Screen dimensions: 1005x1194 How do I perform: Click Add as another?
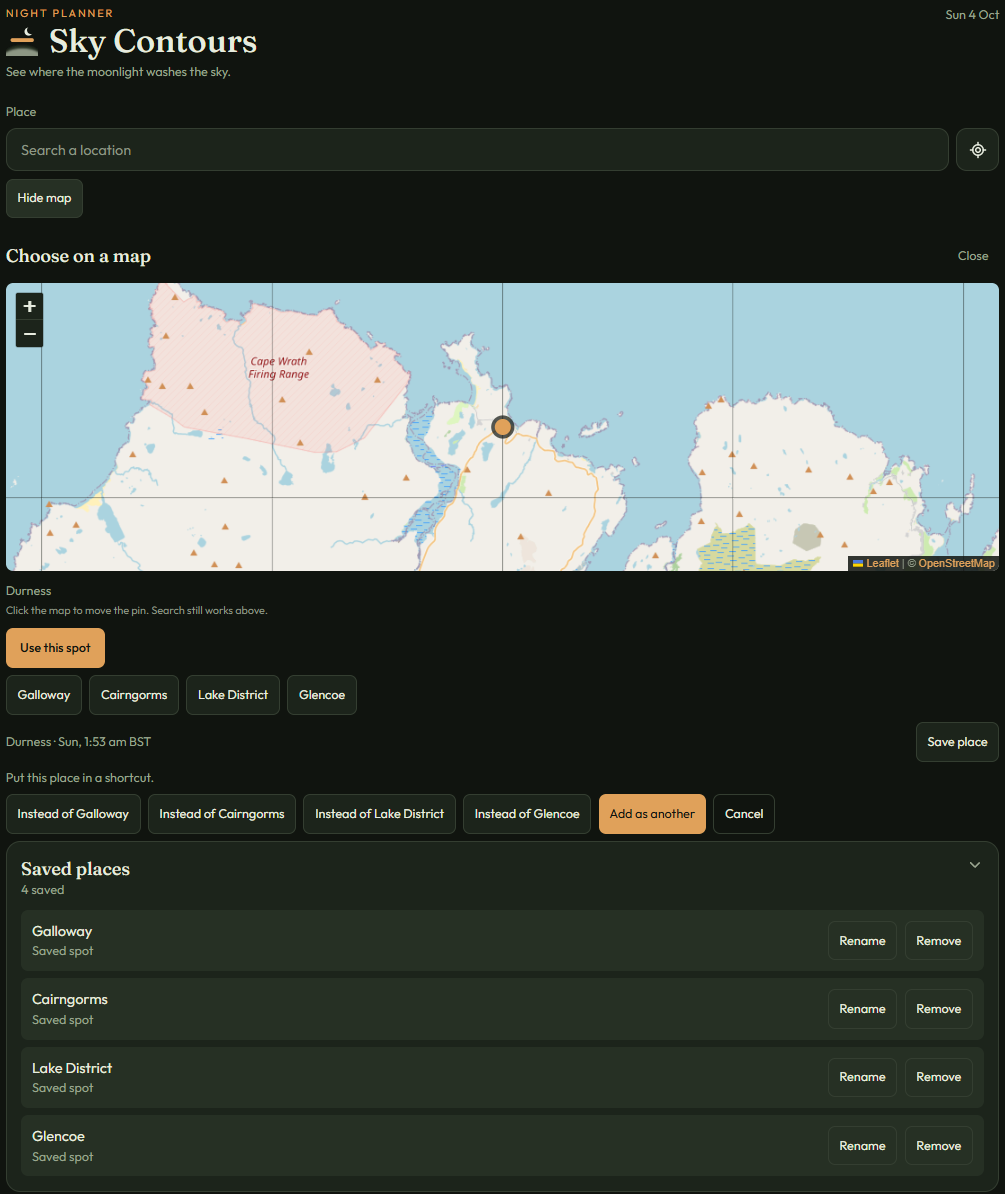[x=652, y=814]
